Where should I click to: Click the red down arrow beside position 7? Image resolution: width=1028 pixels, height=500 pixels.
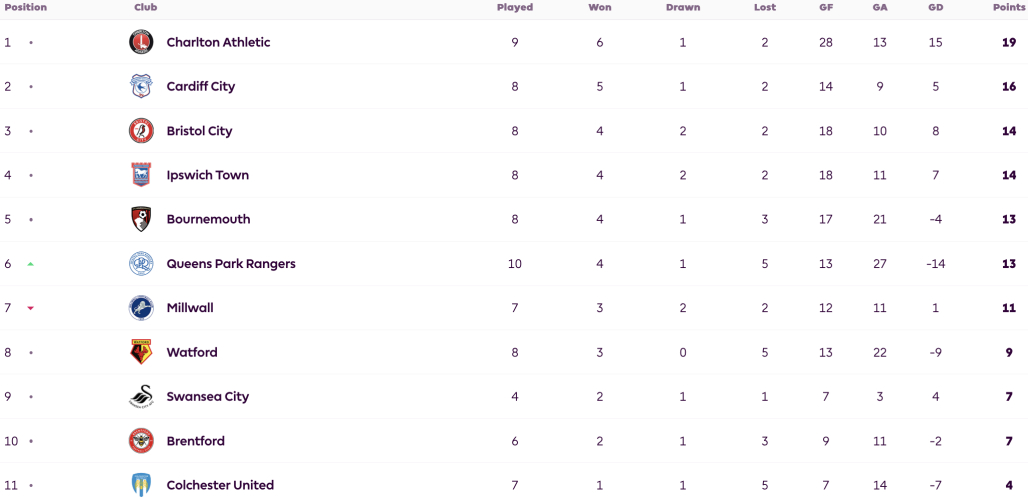[x=30, y=308]
